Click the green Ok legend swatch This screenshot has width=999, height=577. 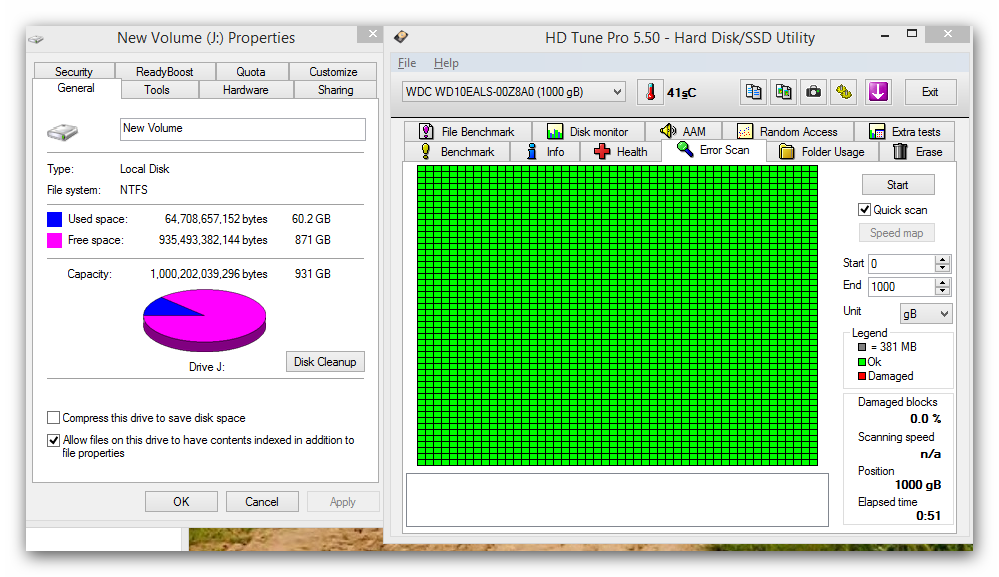coord(862,362)
